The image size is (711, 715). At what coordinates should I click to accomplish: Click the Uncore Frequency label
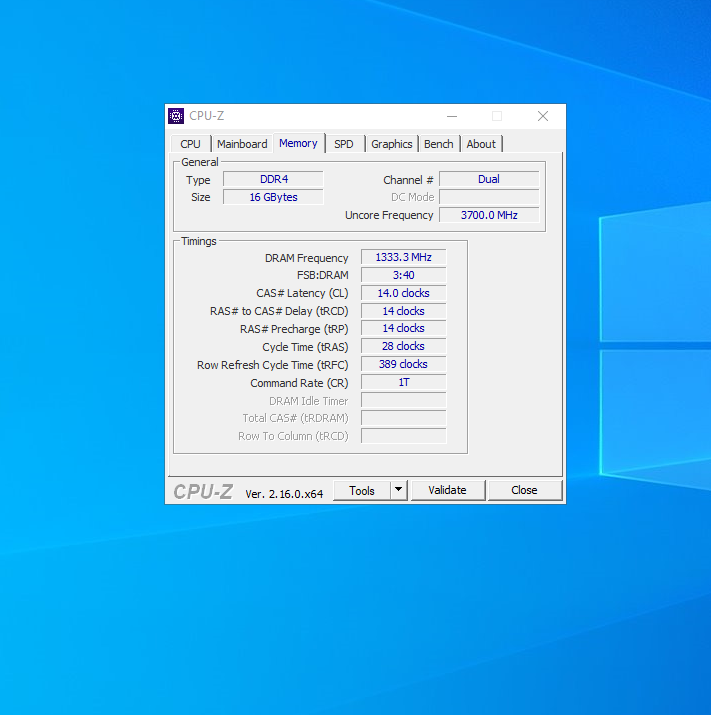pyautogui.click(x=389, y=215)
